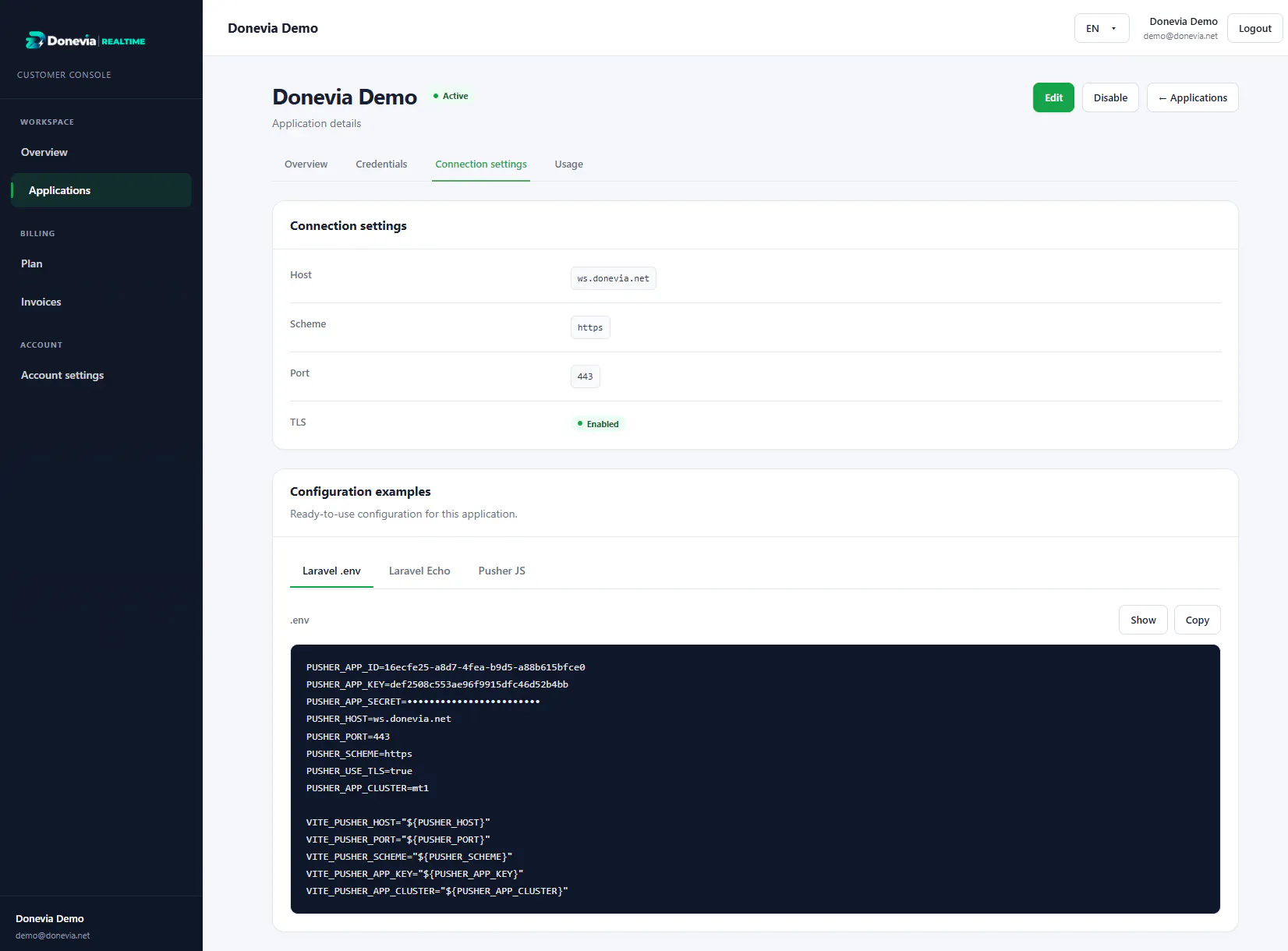
Task: Open Invoices in the sidebar
Action: [101, 302]
